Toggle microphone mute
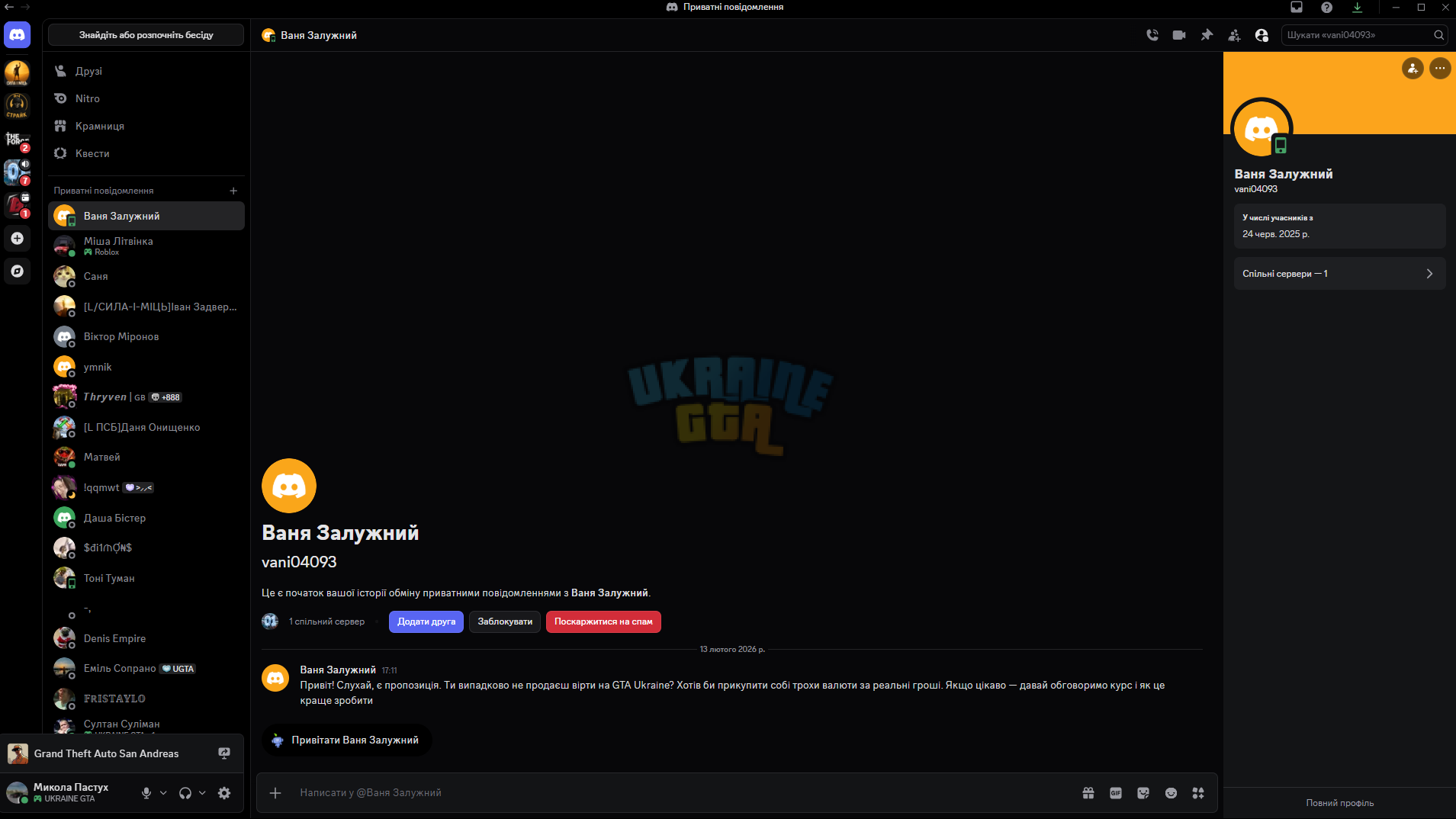Viewport: 1456px width, 819px height. tap(146, 793)
